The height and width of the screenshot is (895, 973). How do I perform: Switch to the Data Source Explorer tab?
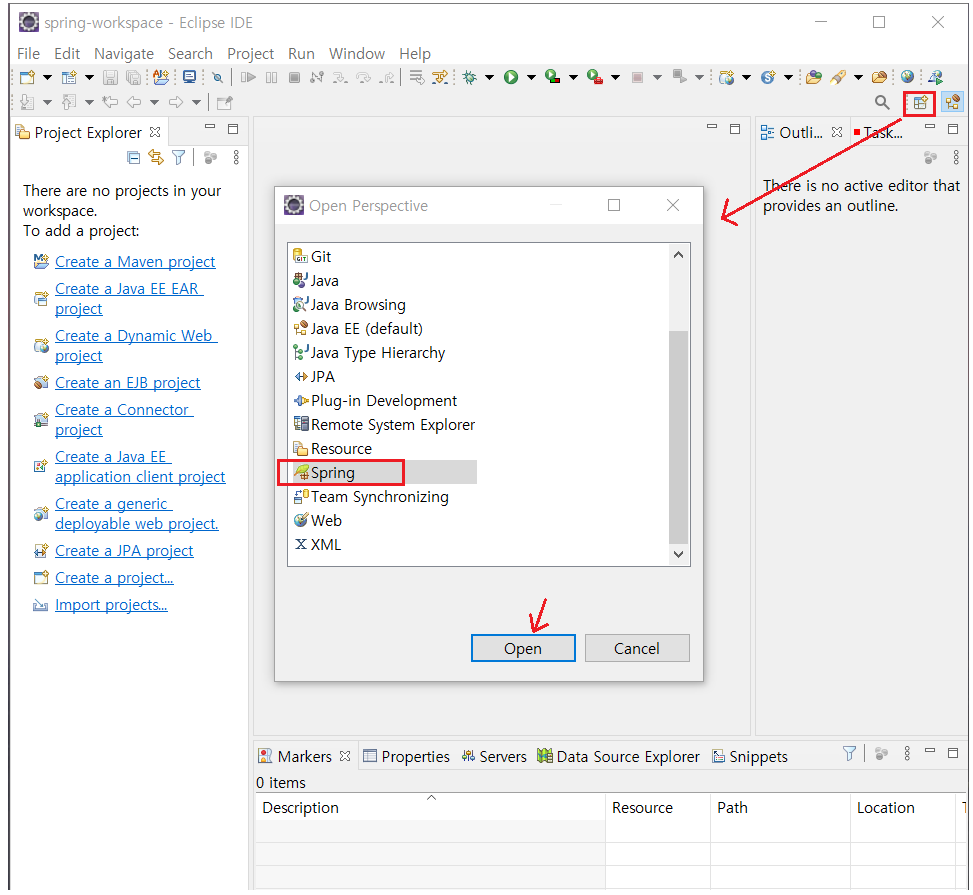click(619, 757)
